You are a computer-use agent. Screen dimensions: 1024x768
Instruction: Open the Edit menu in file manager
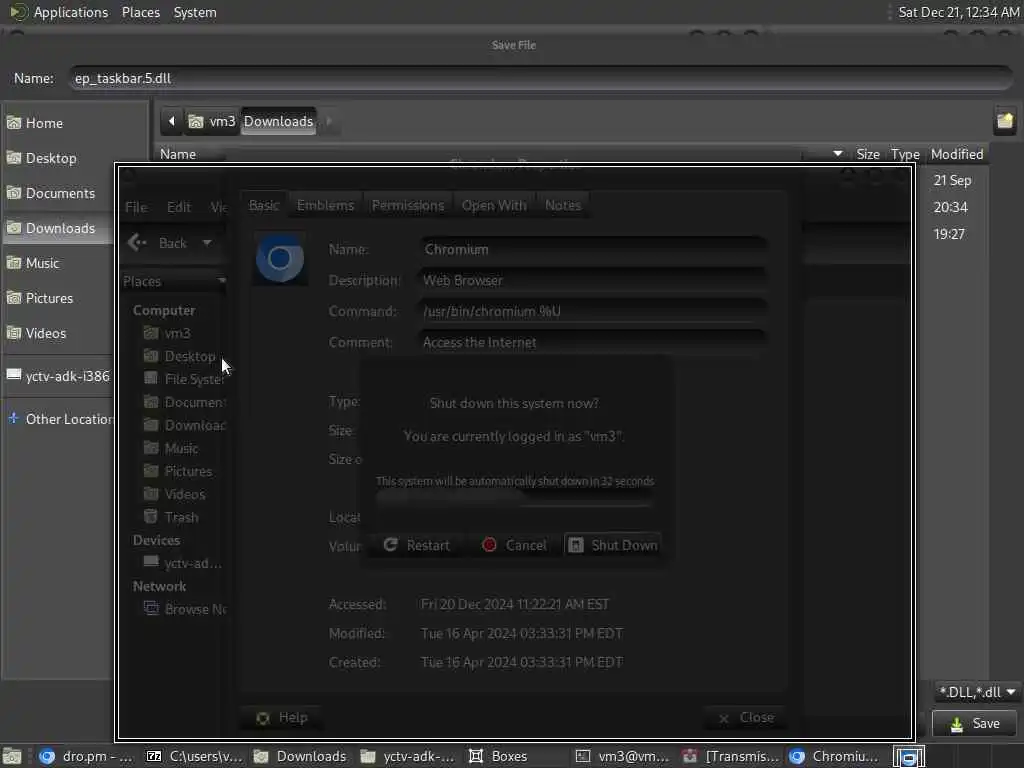click(x=179, y=208)
